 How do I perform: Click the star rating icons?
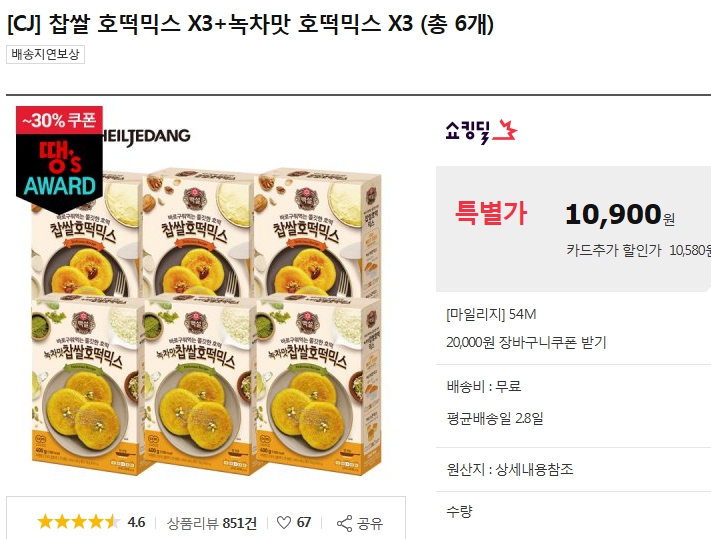(78, 522)
